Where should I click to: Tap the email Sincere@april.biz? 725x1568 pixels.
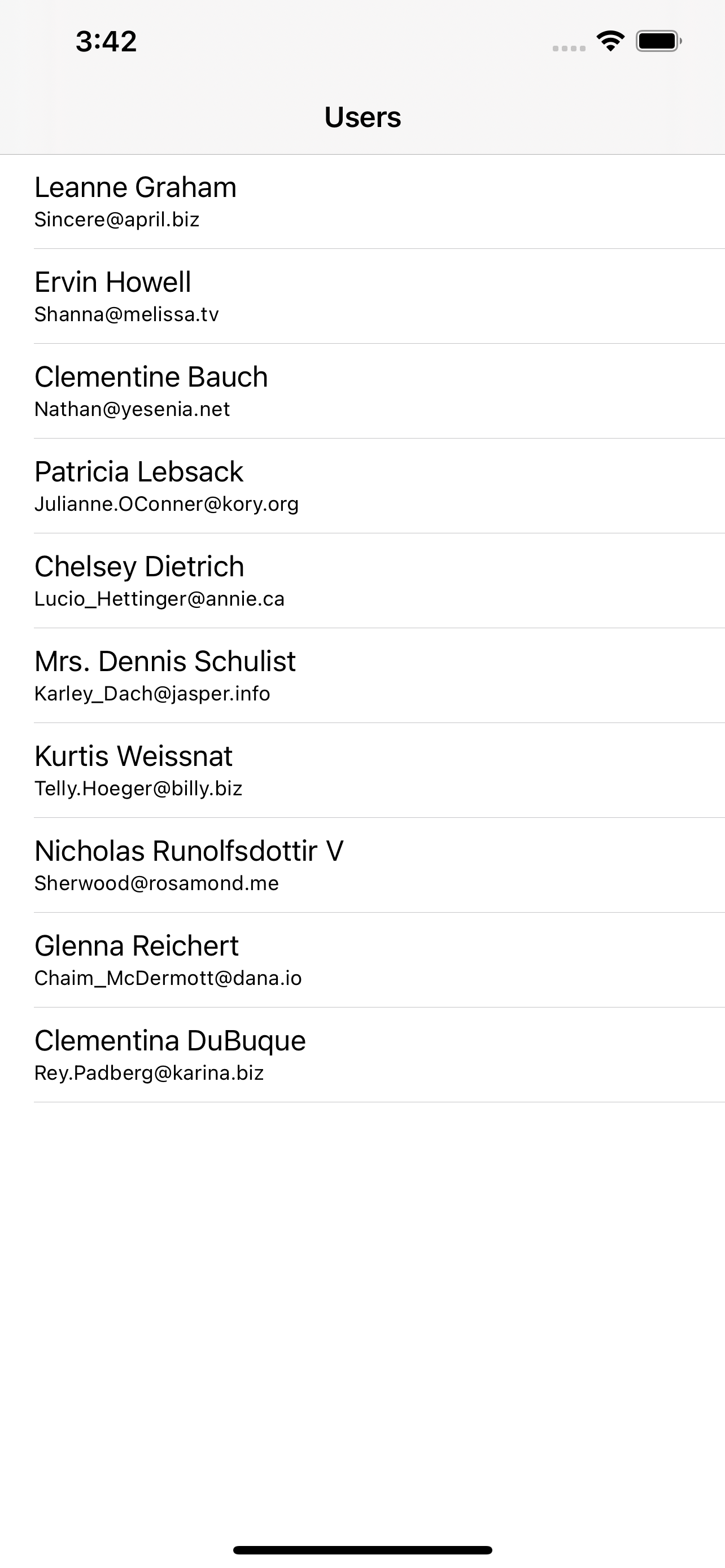[117, 220]
